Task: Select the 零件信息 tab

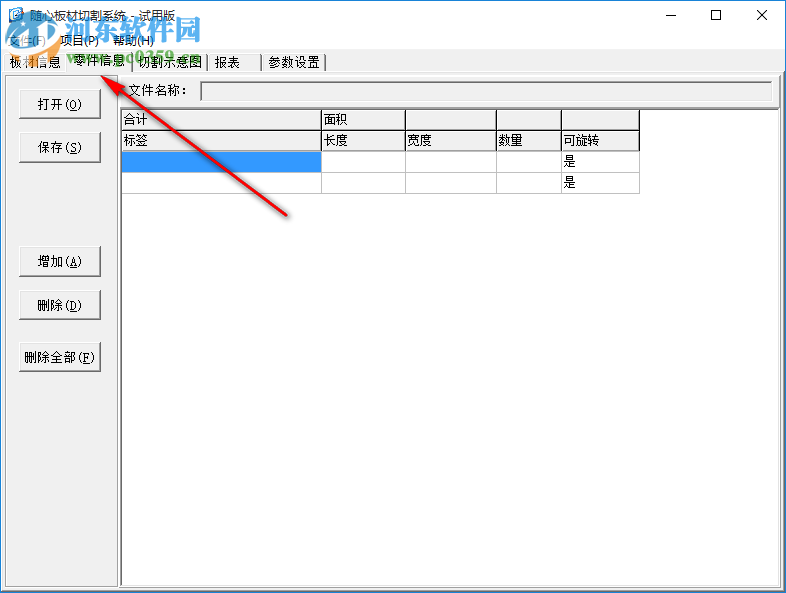Action: pos(99,61)
